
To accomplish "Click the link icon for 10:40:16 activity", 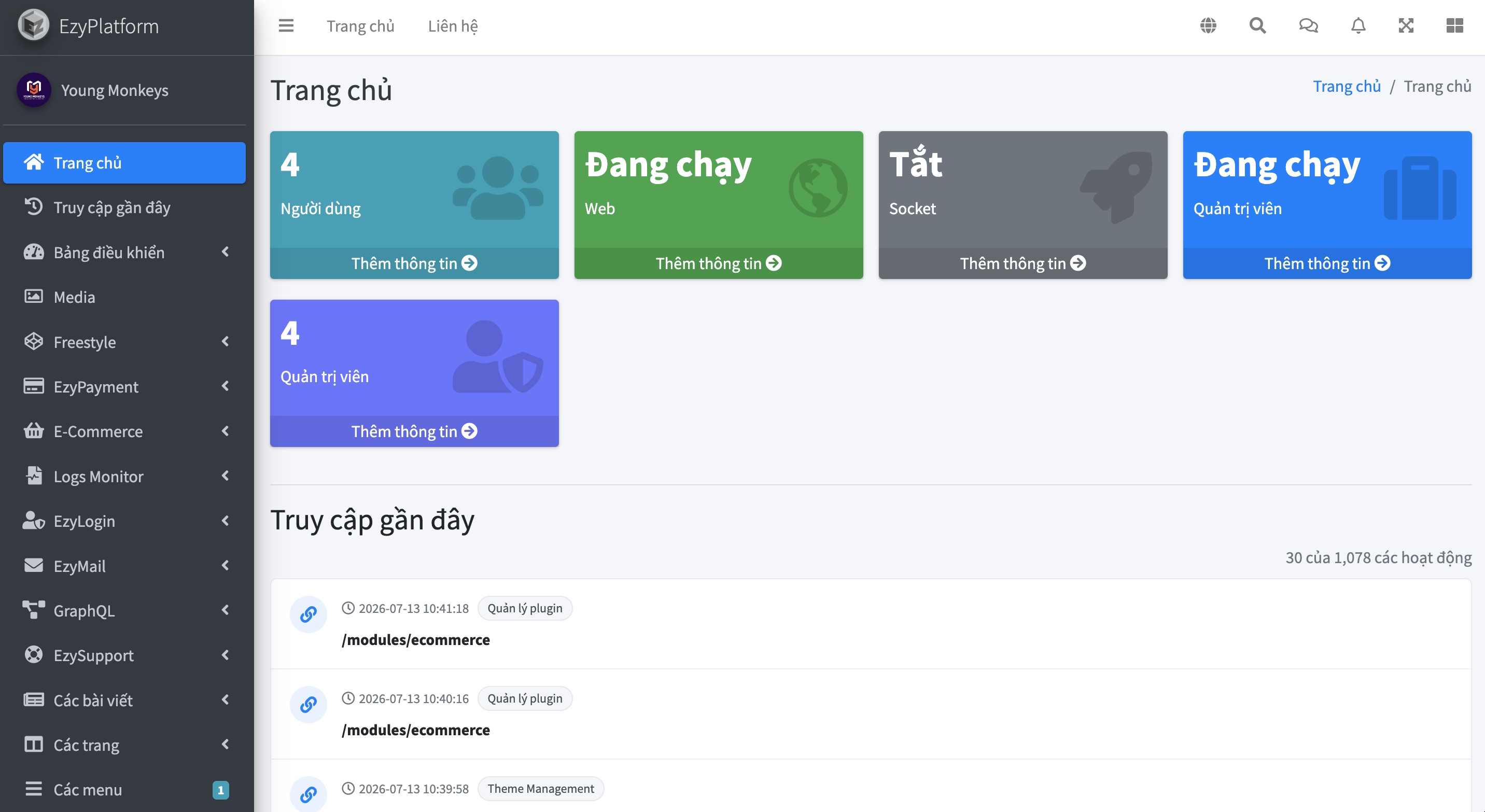I will [x=309, y=704].
